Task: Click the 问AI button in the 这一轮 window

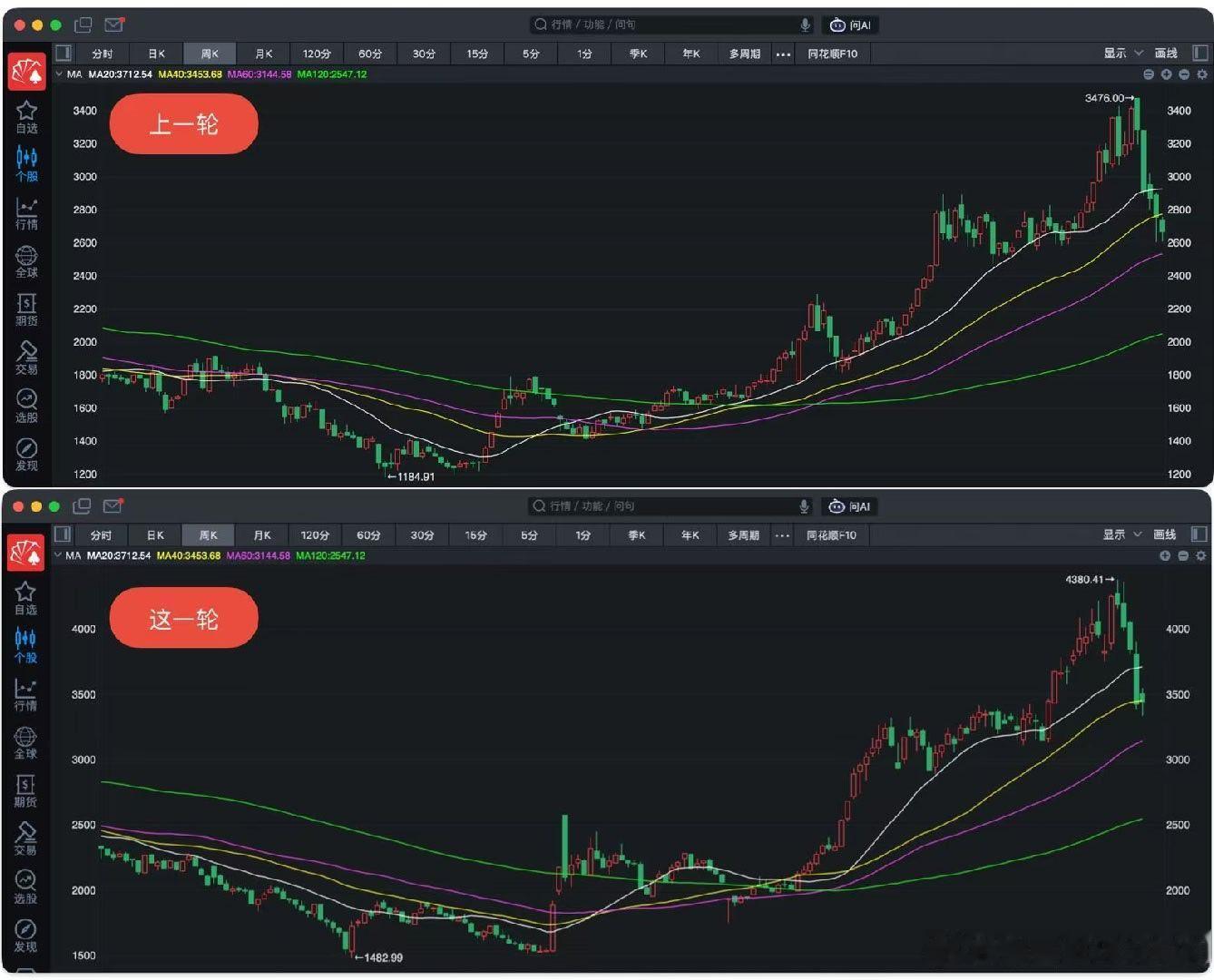Action: click(849, 506)
